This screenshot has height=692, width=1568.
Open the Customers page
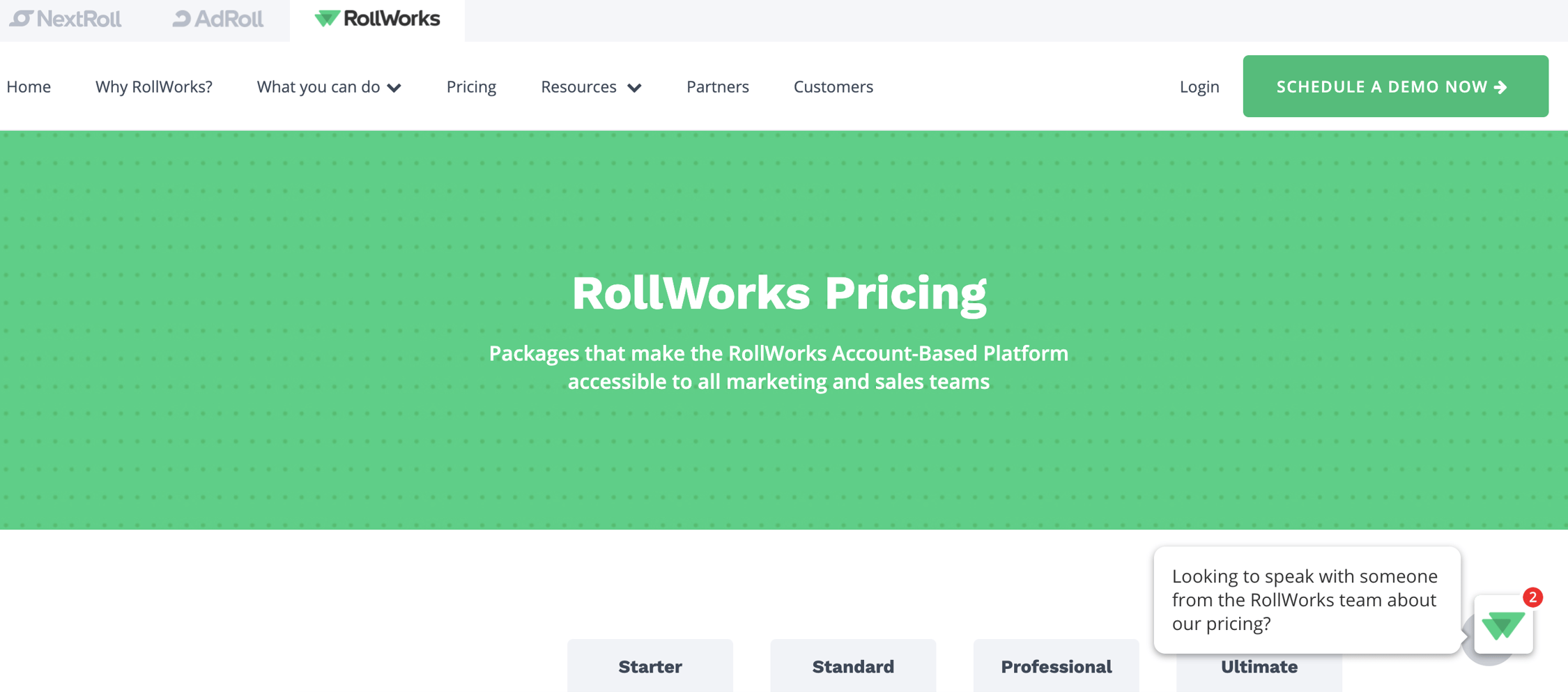pyautogui.click(x=833, y=87)
